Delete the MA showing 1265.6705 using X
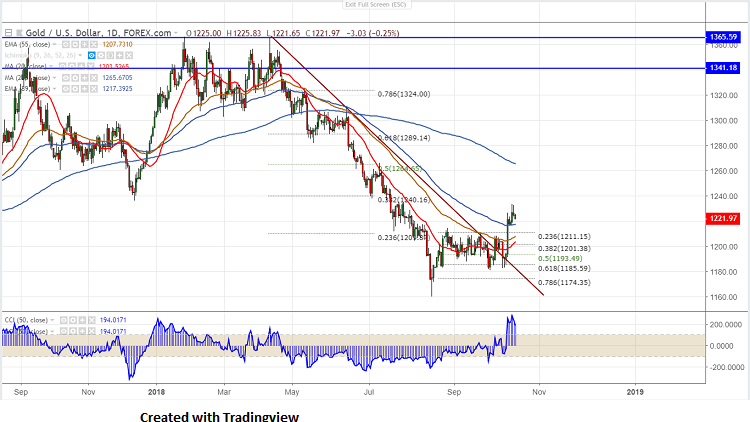Screen dimensions: 750x422 pyautogui.click(x=94, y=78)
